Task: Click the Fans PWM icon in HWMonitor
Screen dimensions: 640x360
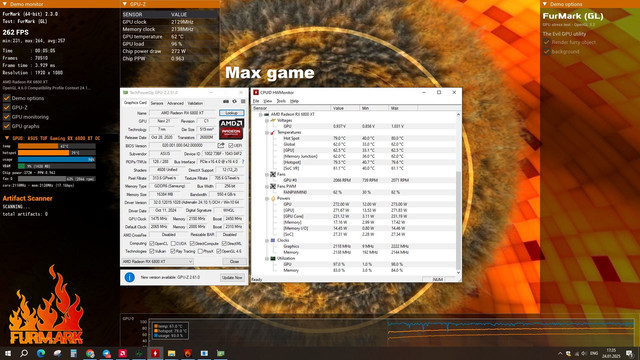Action: coord(273,186)
